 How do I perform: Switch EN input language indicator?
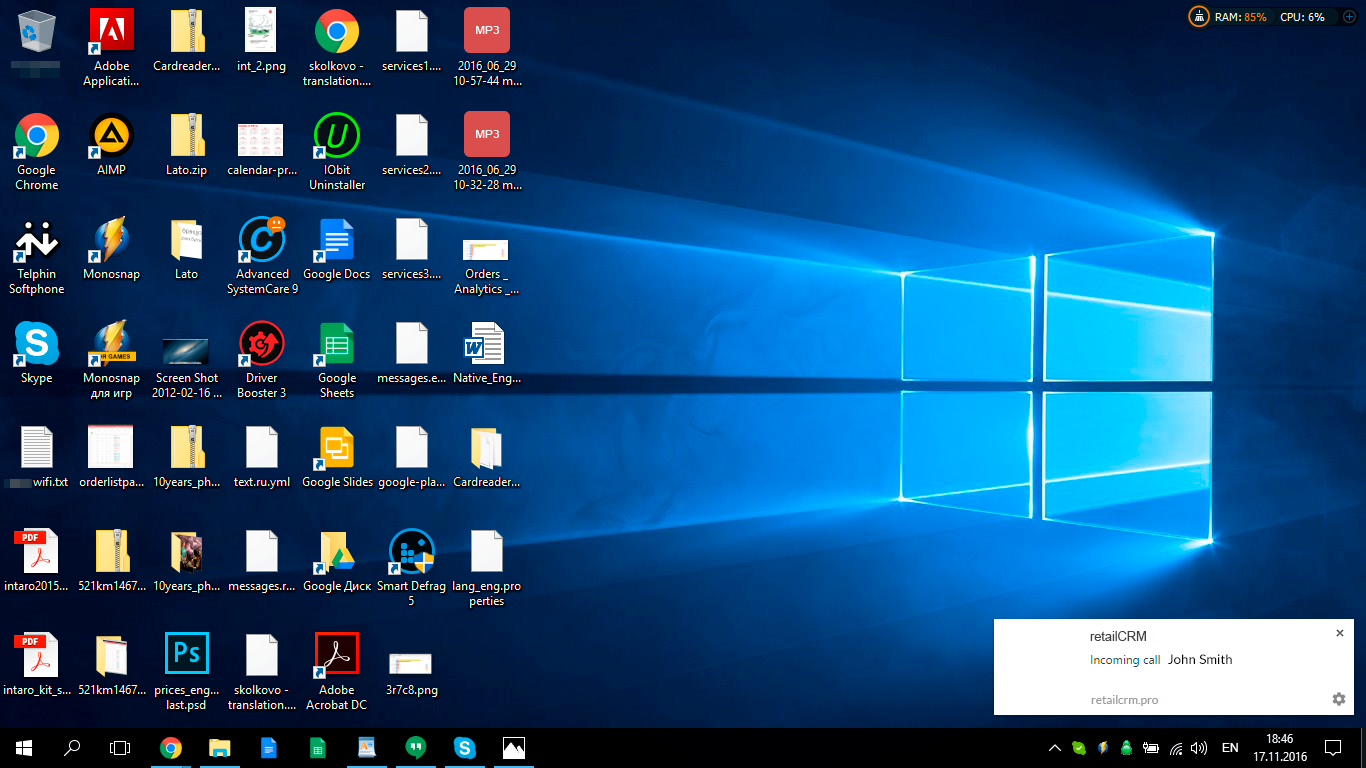click(x=1231, y=748)
